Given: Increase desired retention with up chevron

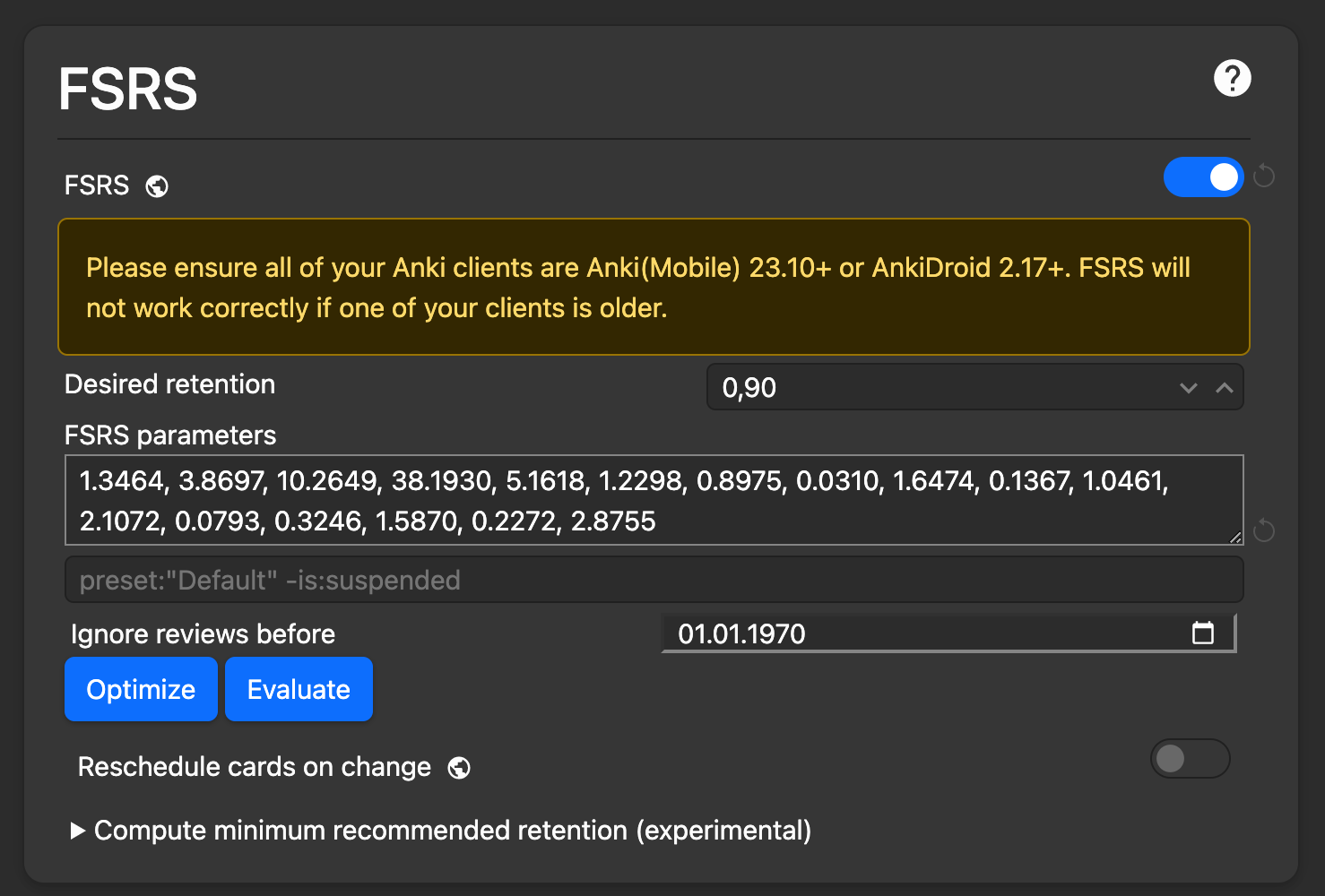Looking at the screenshot, I should tap(1225, 388).
